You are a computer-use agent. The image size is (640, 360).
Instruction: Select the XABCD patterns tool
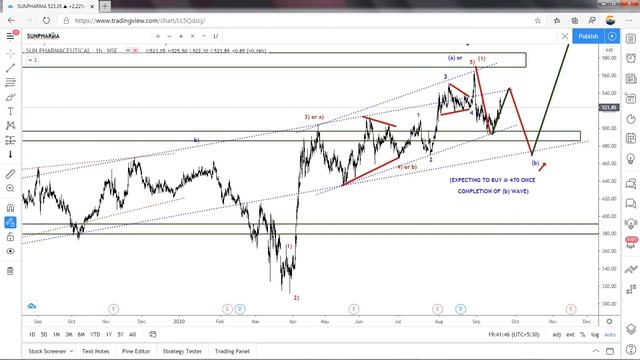(10, 125)
